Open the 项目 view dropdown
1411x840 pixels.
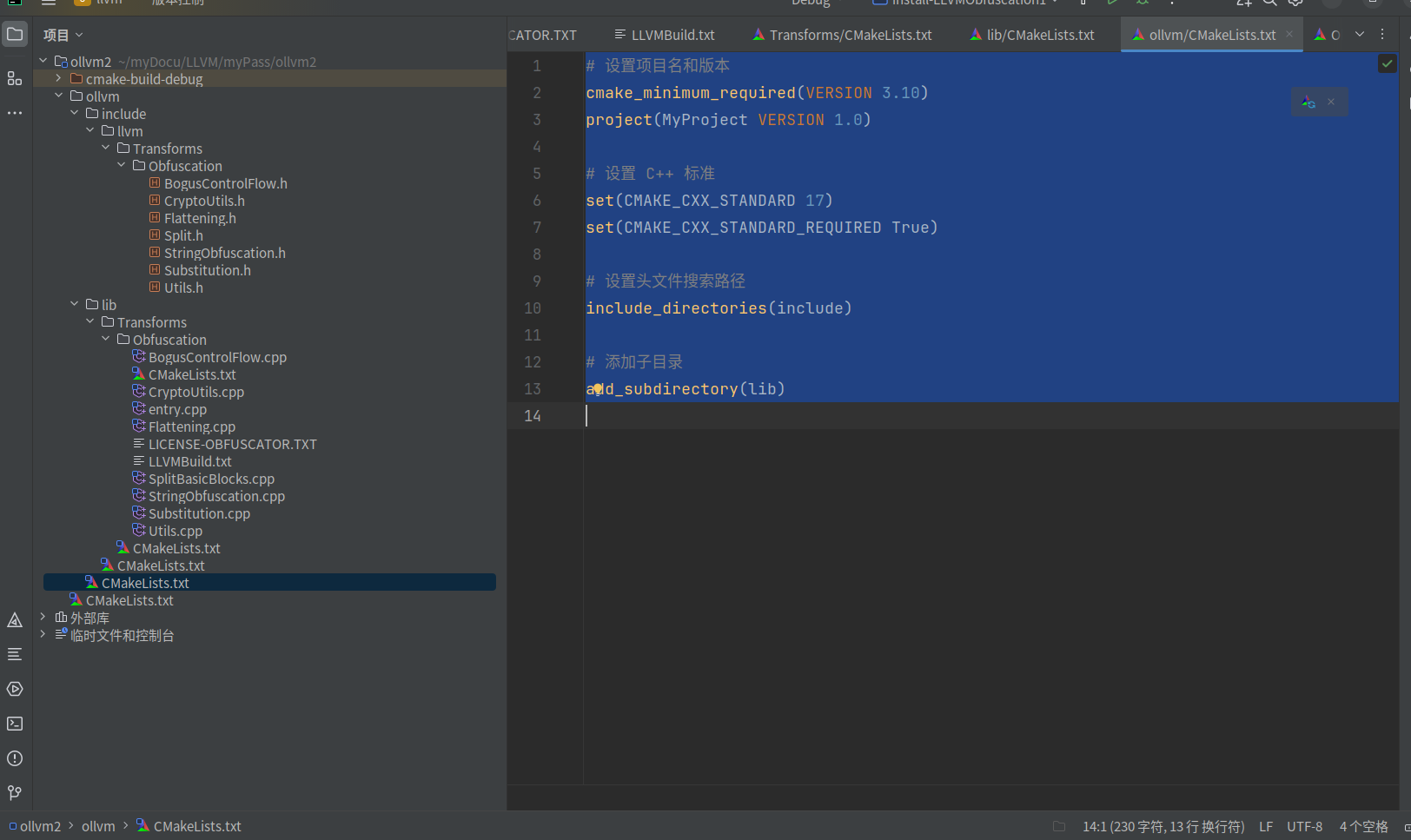coord(63,36)
